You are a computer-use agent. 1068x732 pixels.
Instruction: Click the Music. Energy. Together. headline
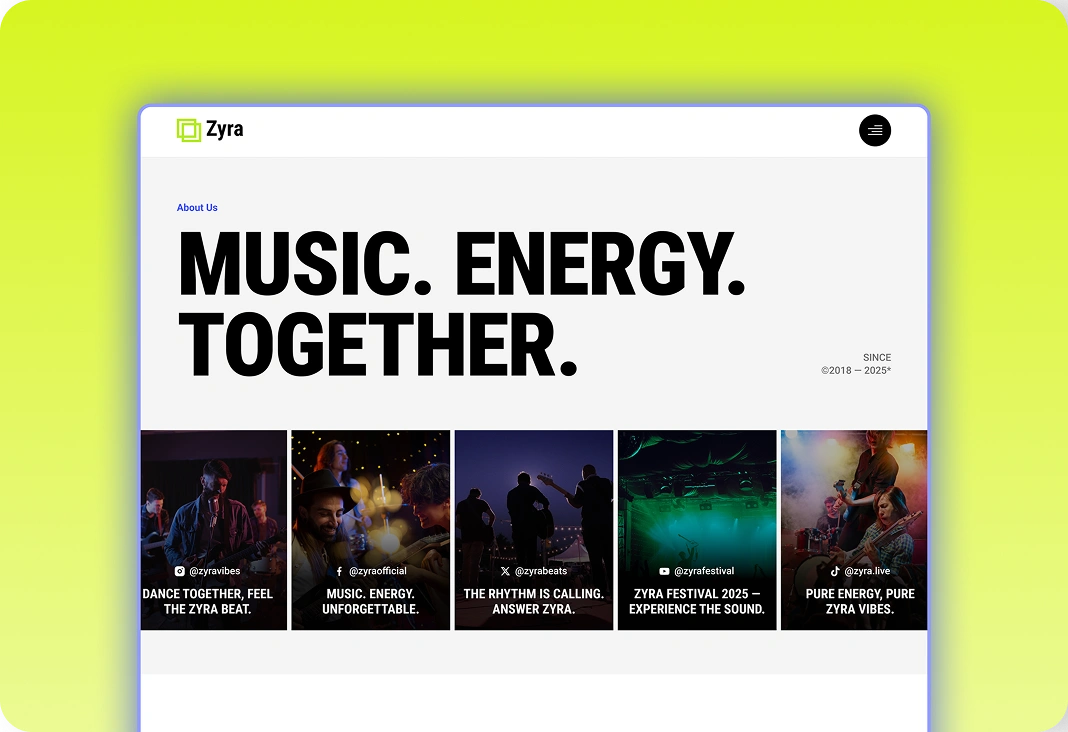(x=461, y=304)
